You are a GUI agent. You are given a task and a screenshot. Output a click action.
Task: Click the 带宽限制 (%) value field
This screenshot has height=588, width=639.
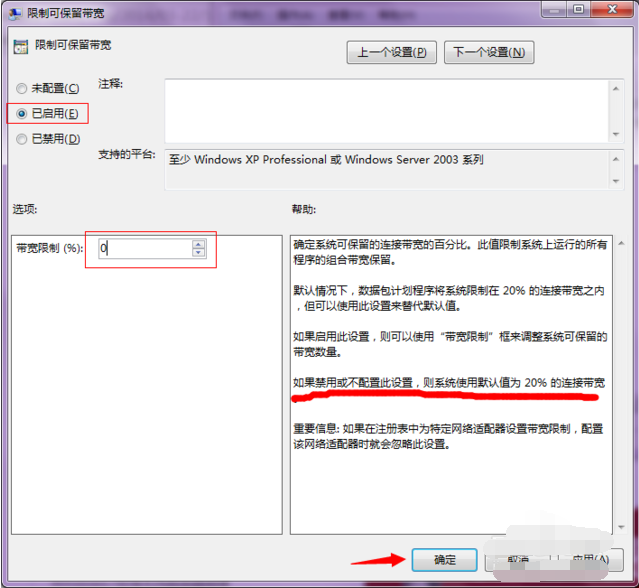(x=145, y=248)
